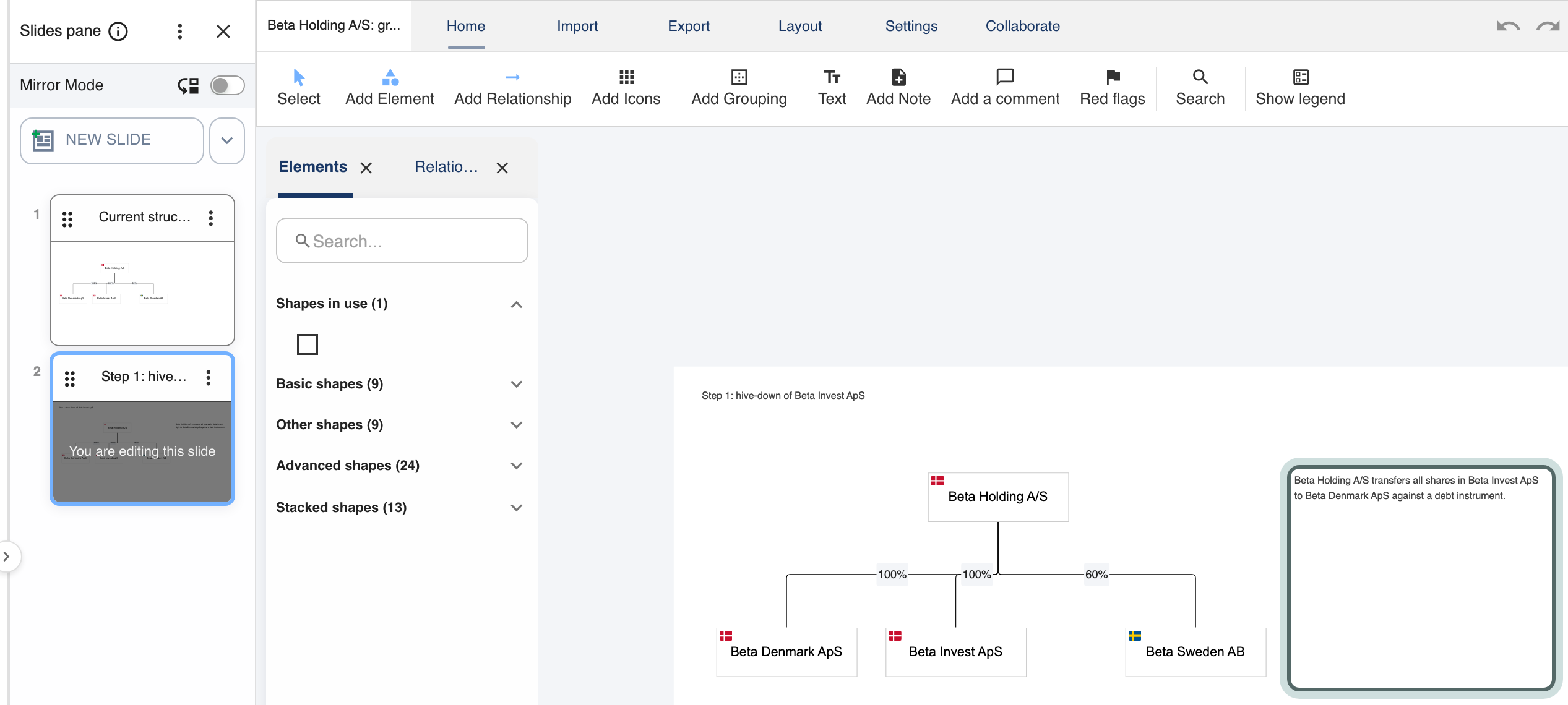Close the Elements panel tab
This screenshot has width=1568, height=705.
click(366, 168)
